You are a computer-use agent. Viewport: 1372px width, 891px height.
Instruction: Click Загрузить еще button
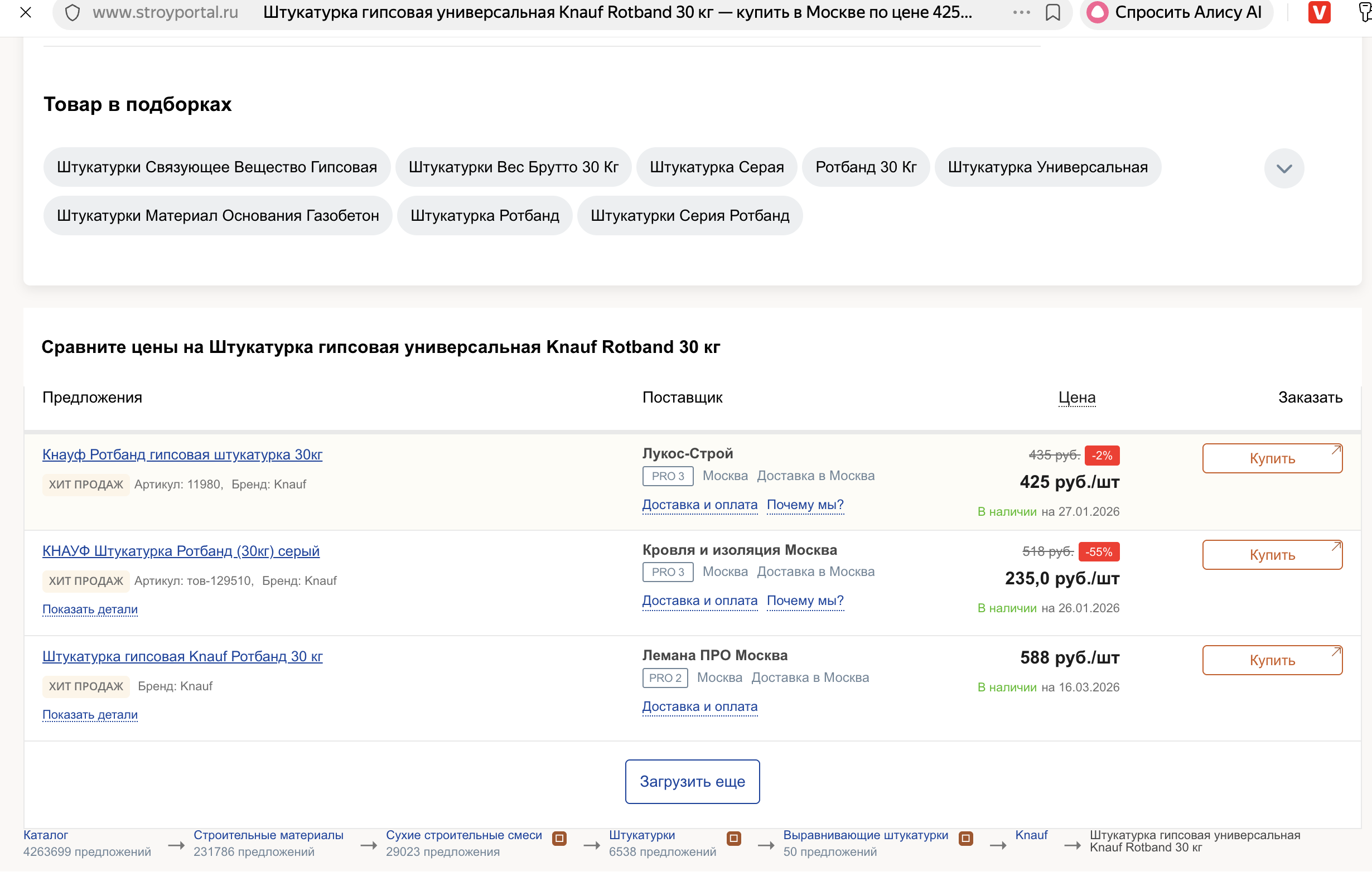click(692, 782)
